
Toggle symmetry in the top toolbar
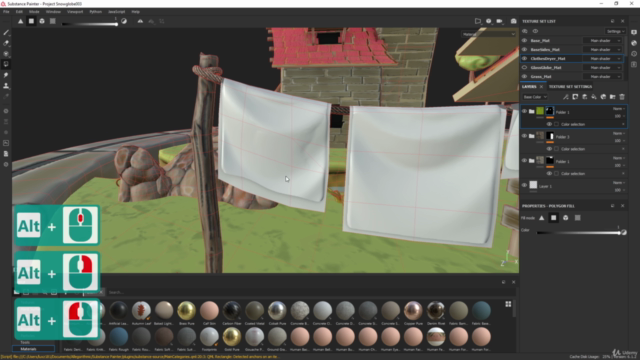tap(140, 21)
